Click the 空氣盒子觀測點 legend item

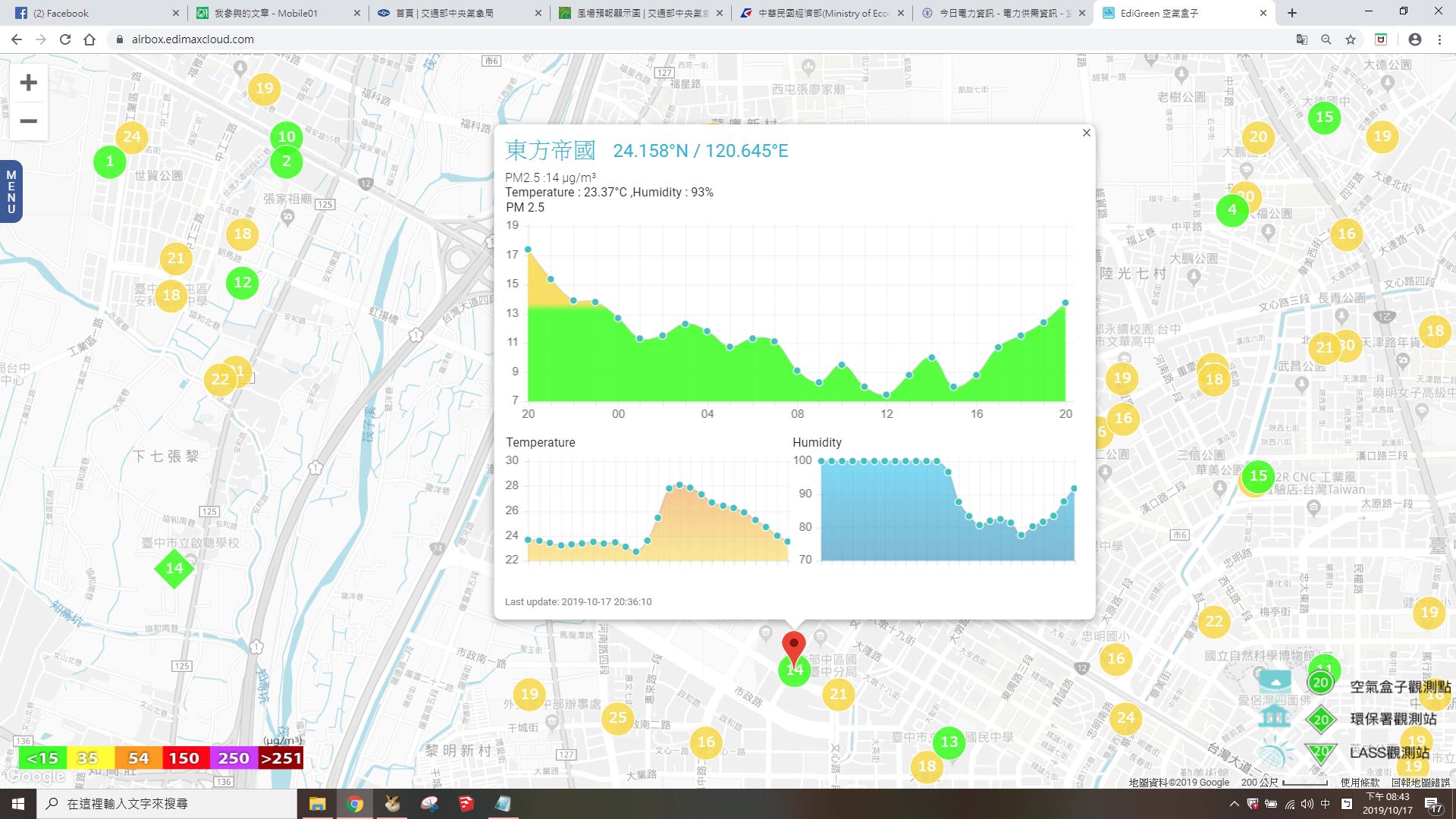click(1400, 686)
